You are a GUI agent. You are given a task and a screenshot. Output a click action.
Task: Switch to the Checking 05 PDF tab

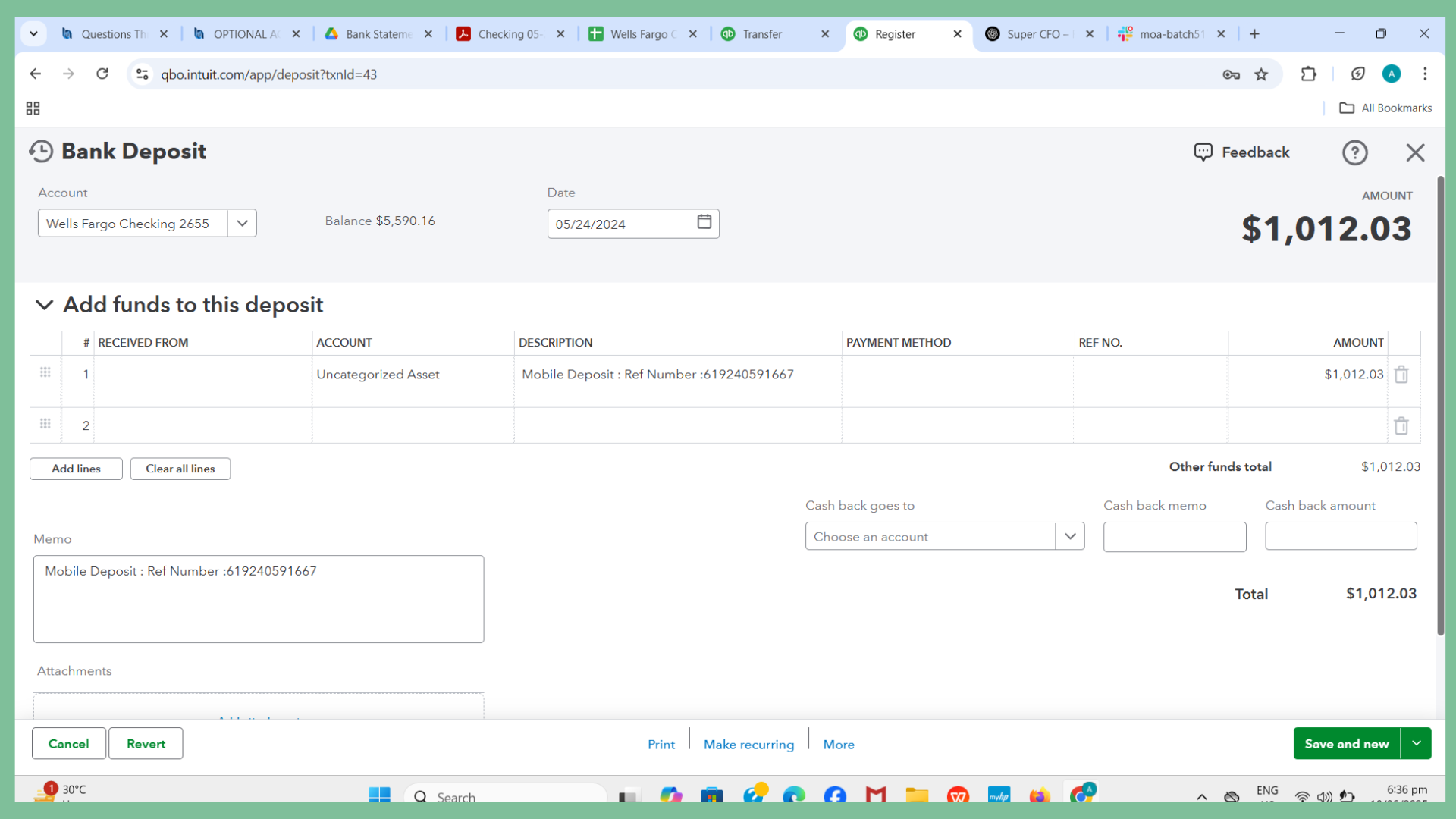point(511,34)
